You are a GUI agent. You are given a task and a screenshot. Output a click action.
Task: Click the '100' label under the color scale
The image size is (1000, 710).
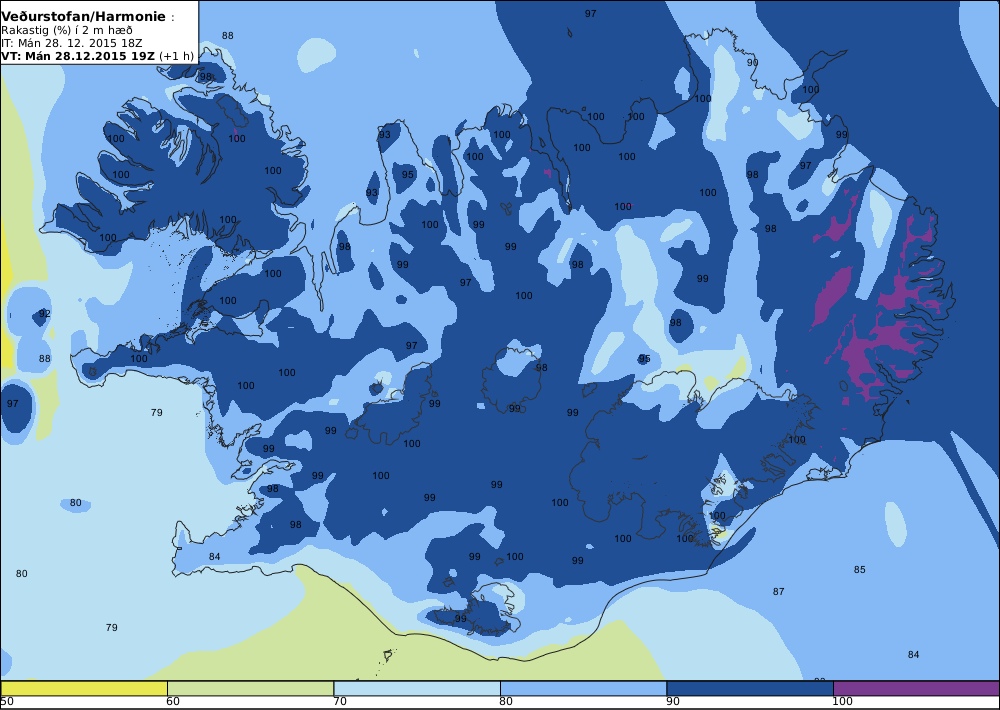pyautogui.click(x=842, y=702)
